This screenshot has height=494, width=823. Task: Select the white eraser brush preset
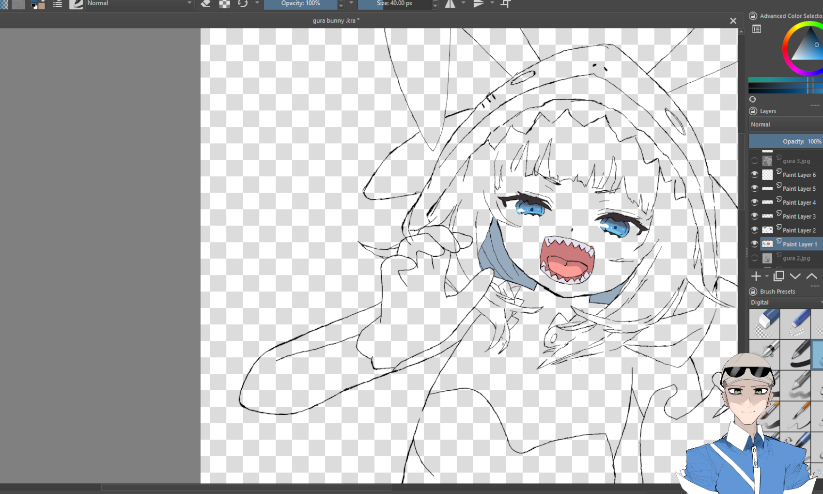(x=764, y=323)
